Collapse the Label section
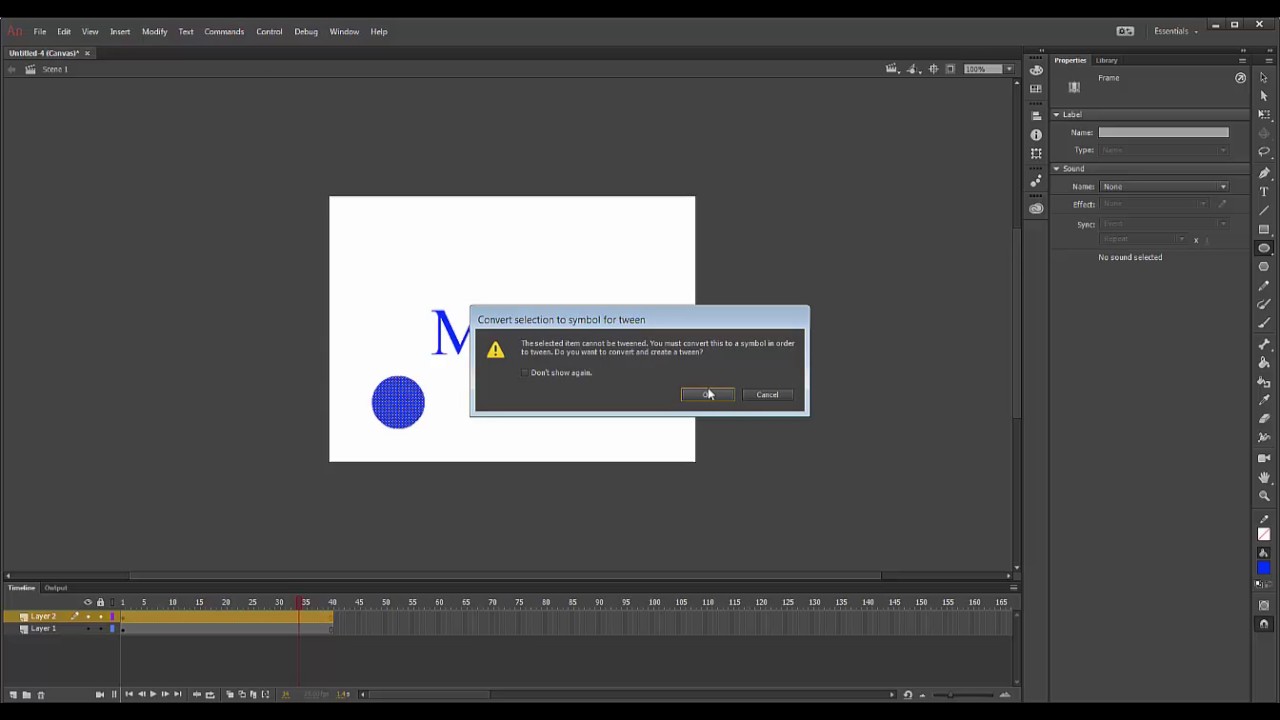Viewport: 1280px width, 720px height. tap(1056, 115)
